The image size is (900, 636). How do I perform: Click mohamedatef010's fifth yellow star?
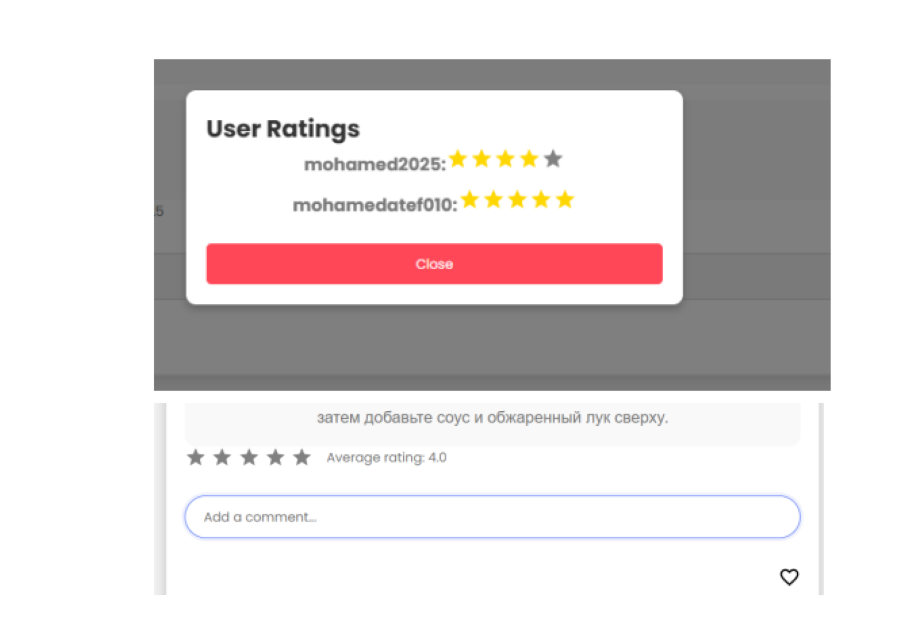(565, 200)
